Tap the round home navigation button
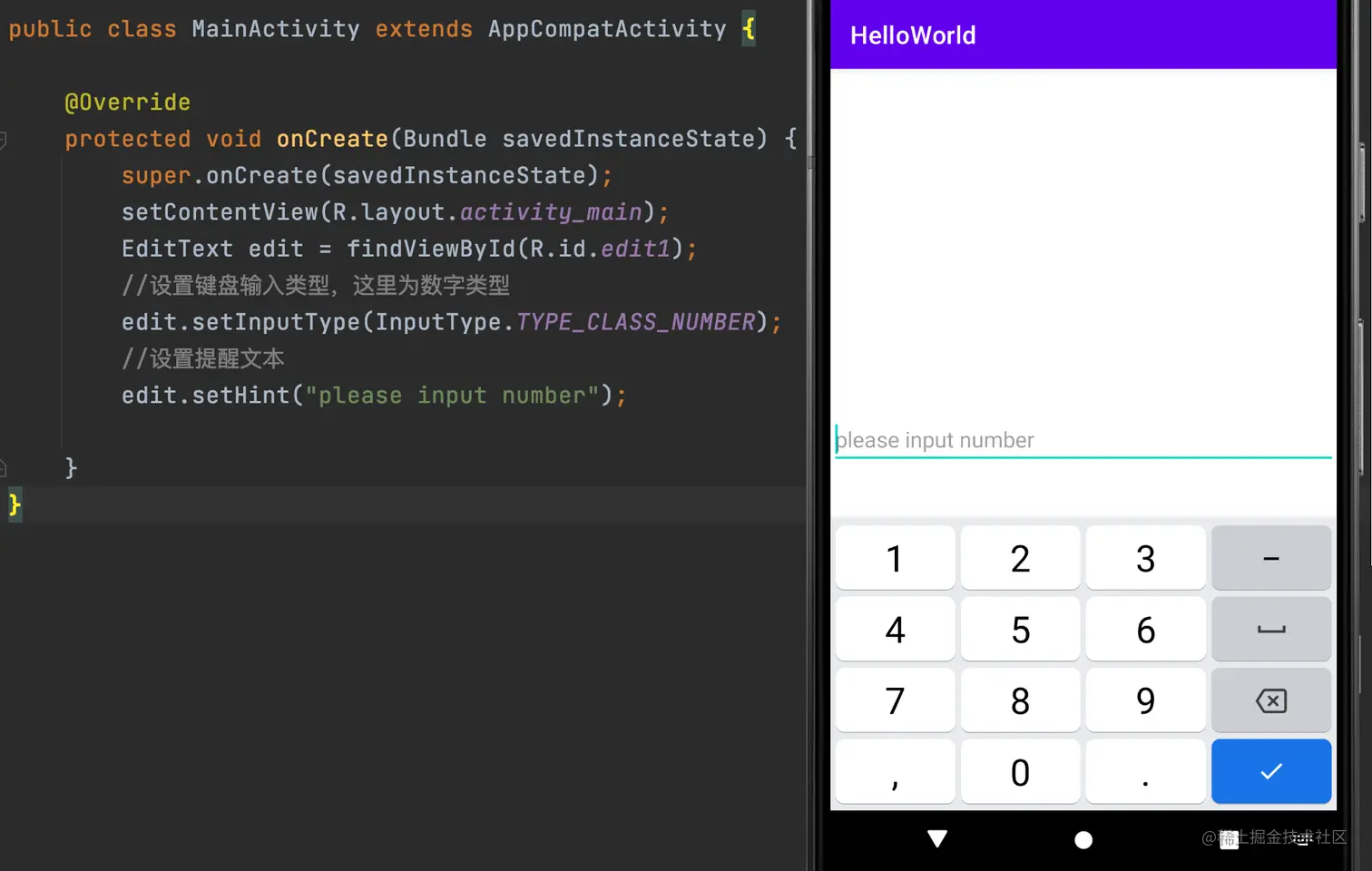Screen dimensions: 1372x871 1083,840
